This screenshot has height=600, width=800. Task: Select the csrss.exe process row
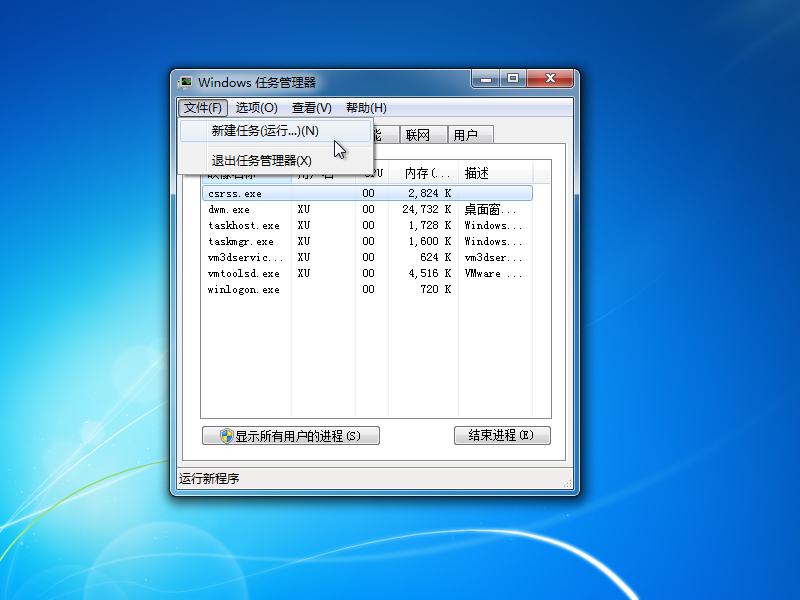tap(245, 193)
